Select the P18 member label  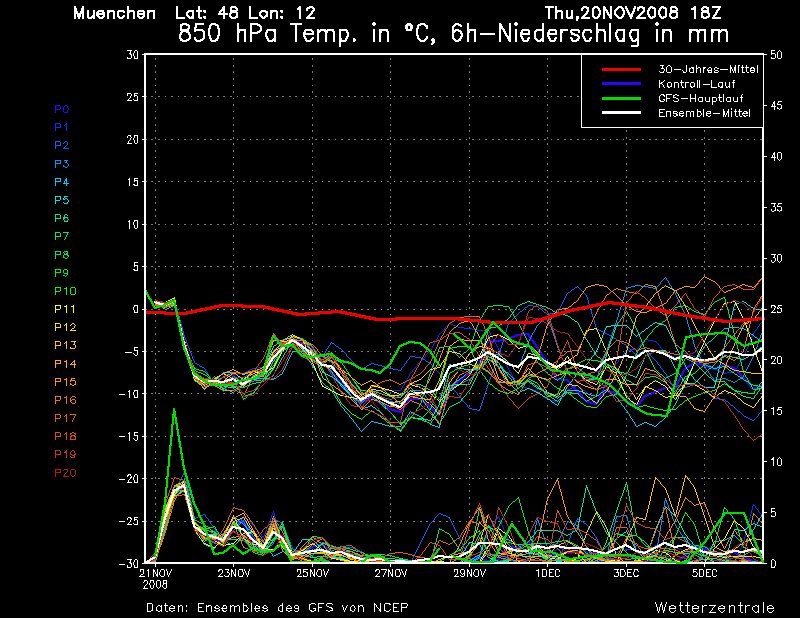click(x=65, y=436)
